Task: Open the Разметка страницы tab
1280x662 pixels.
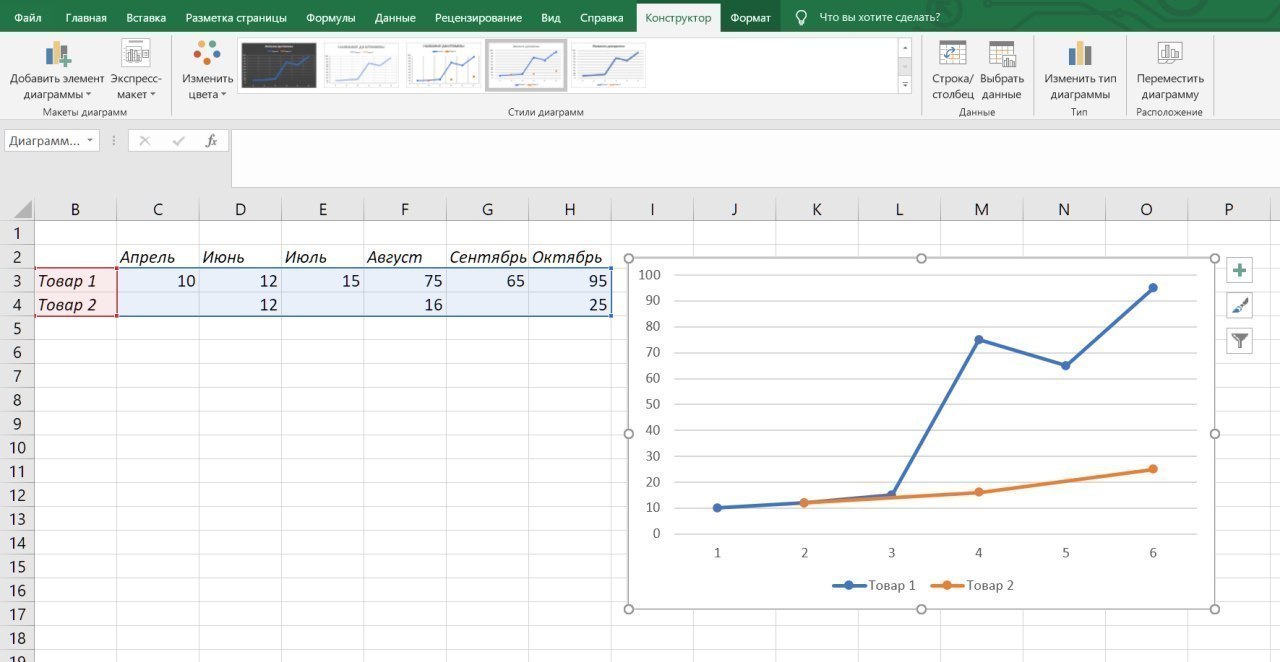Action: pyautogui.click(x=236, y=18)
